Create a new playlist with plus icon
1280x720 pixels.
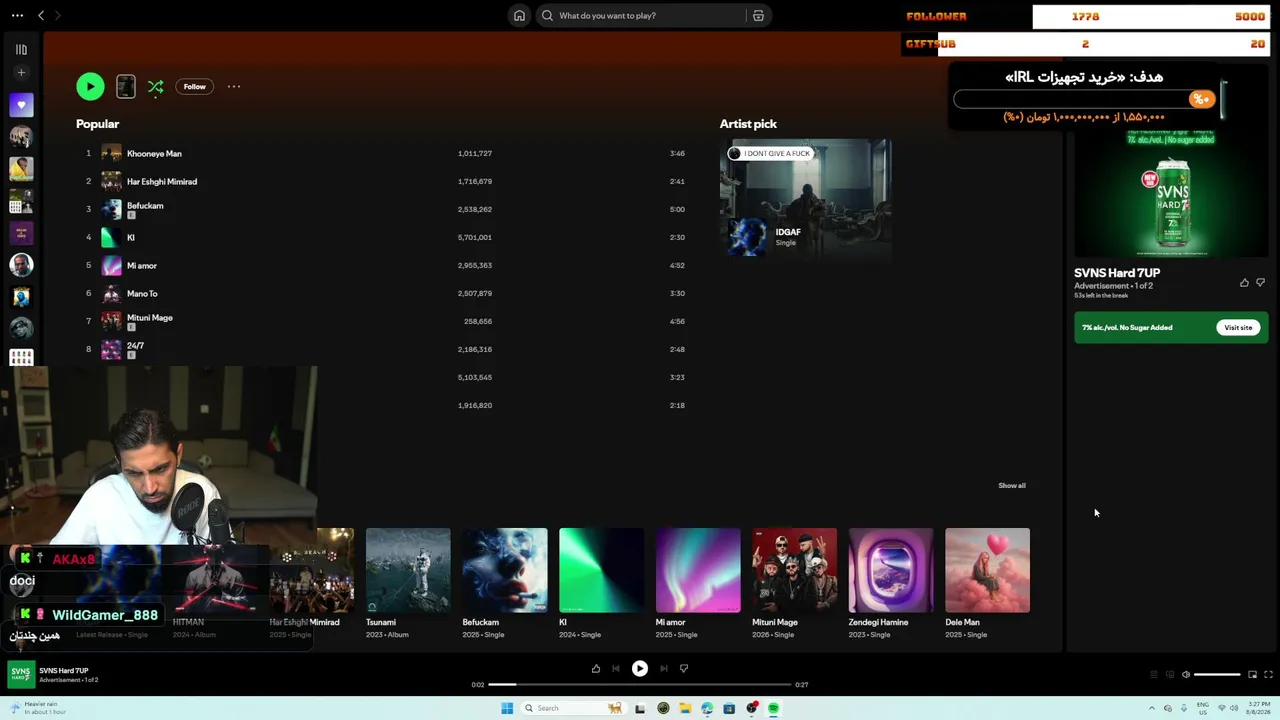pyautogui.click(x=21, y=73)
